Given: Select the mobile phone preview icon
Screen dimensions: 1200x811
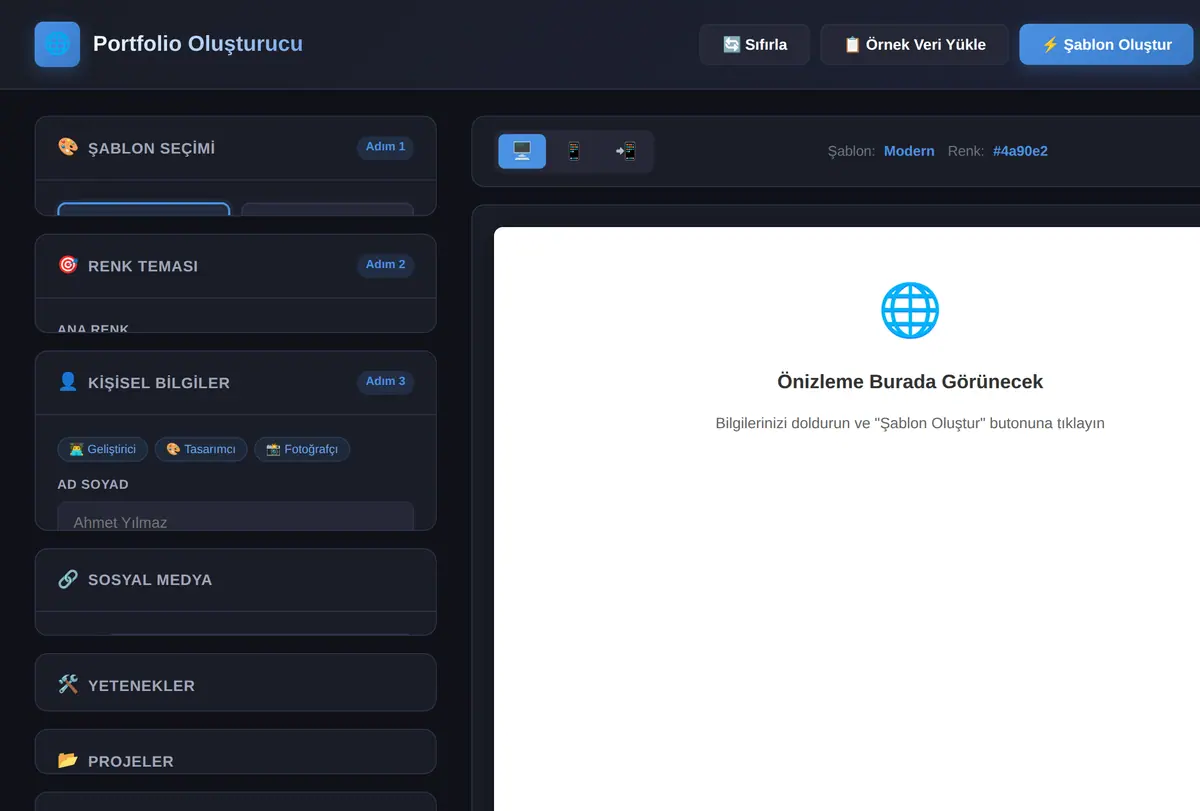Looking at the screenshot, I should click(574, 151).
